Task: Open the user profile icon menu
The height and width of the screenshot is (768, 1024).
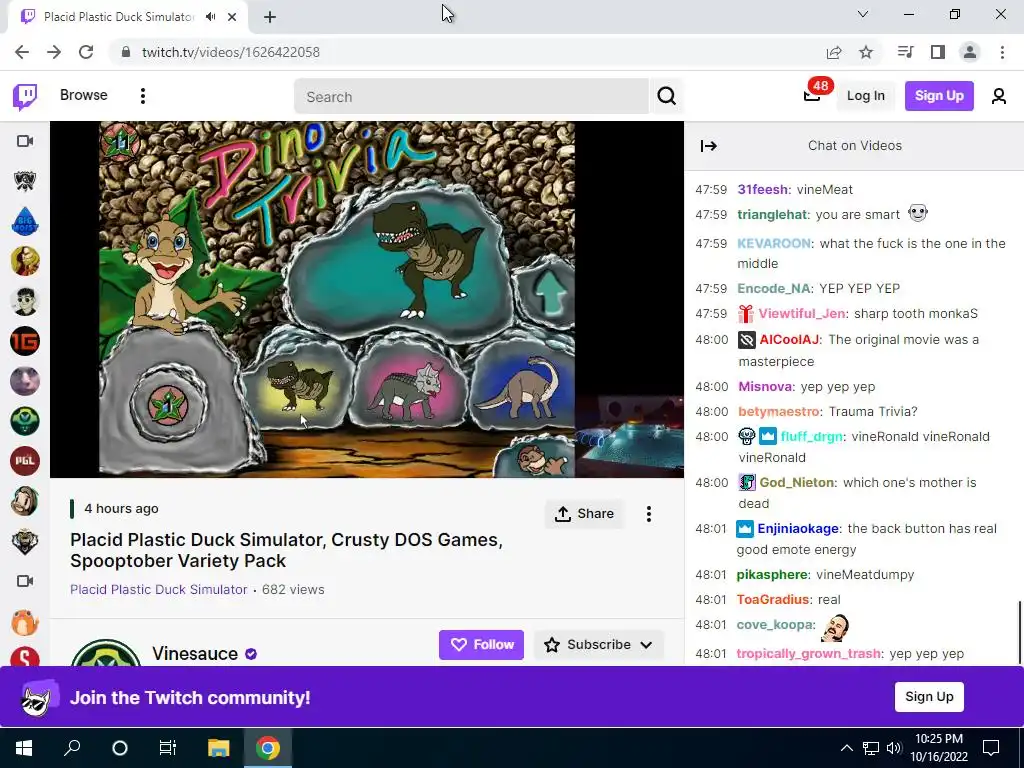Action: coord(998,96)
